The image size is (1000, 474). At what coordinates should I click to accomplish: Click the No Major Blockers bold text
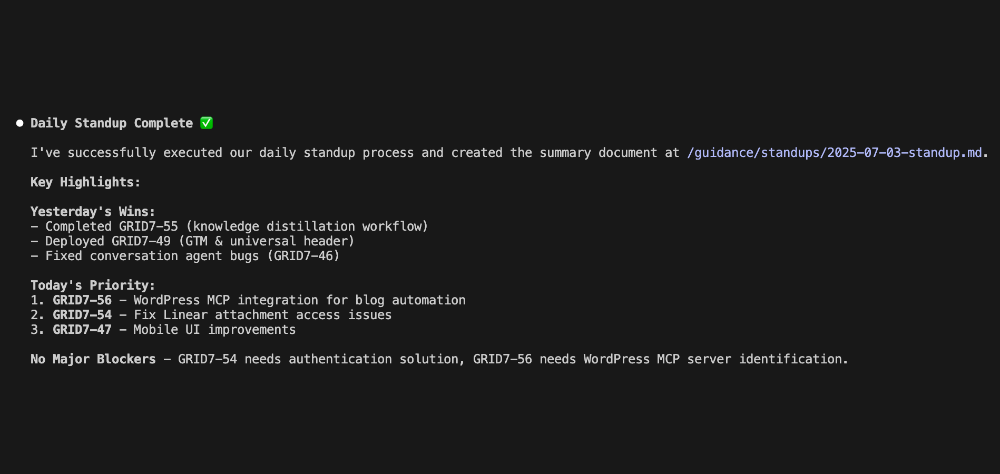click(x=93, y=359)
